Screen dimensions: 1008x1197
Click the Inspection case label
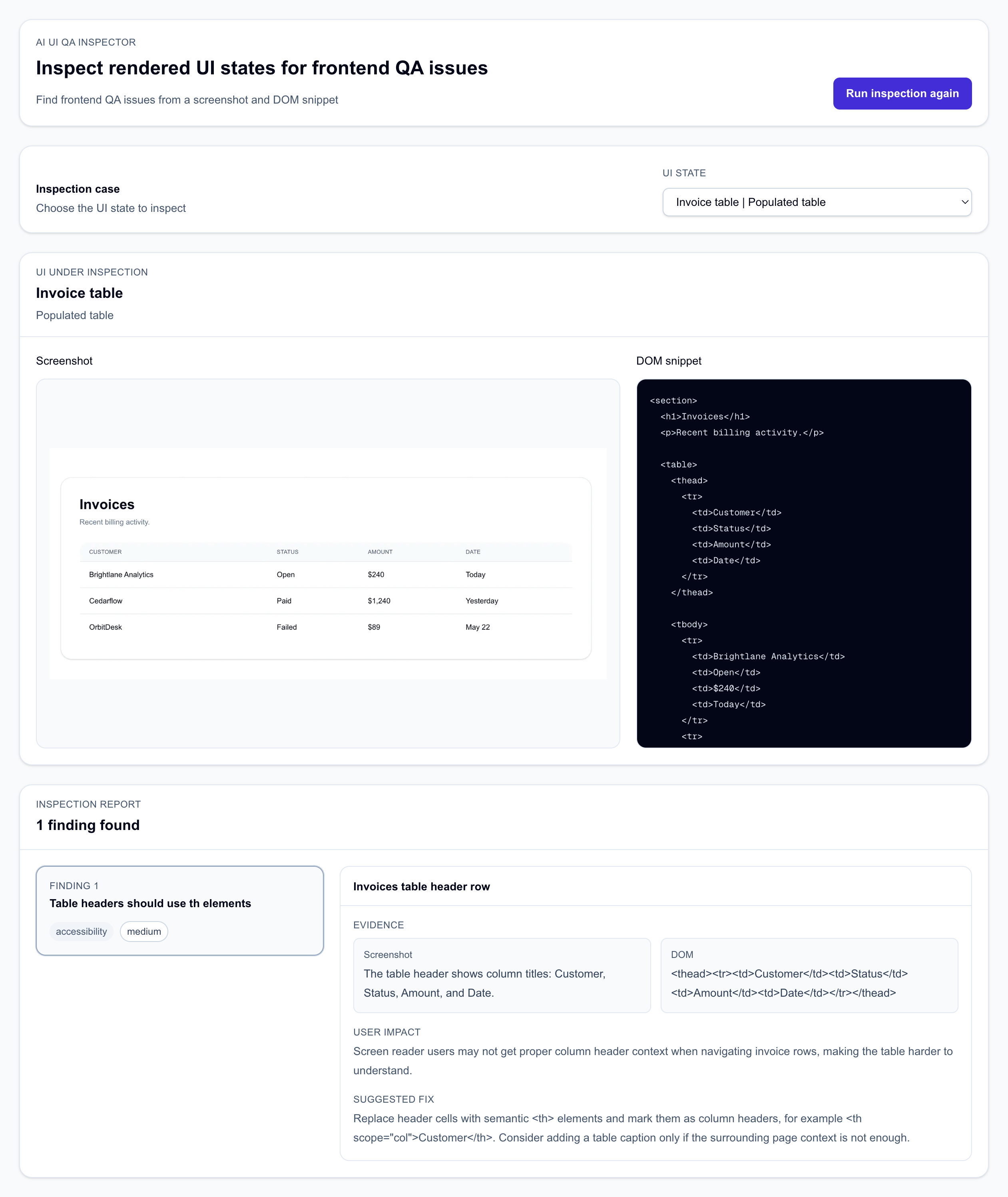click(78, 189)
